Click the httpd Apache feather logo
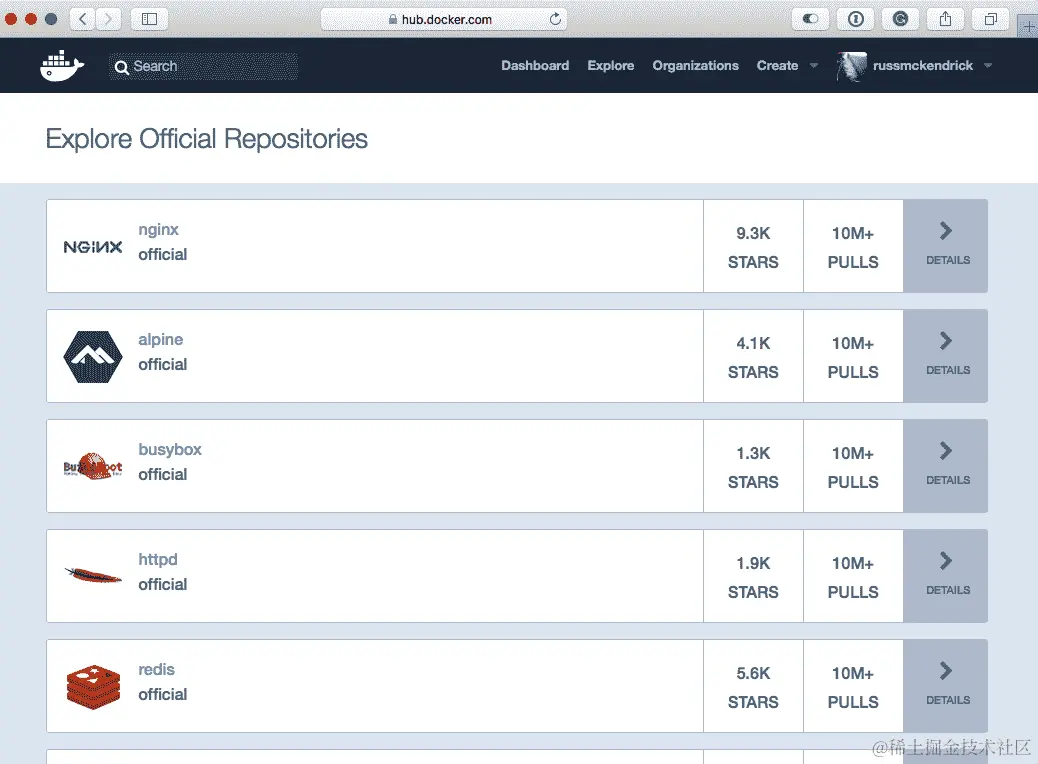The image size is (1038, 764). (x=93, y=575)
